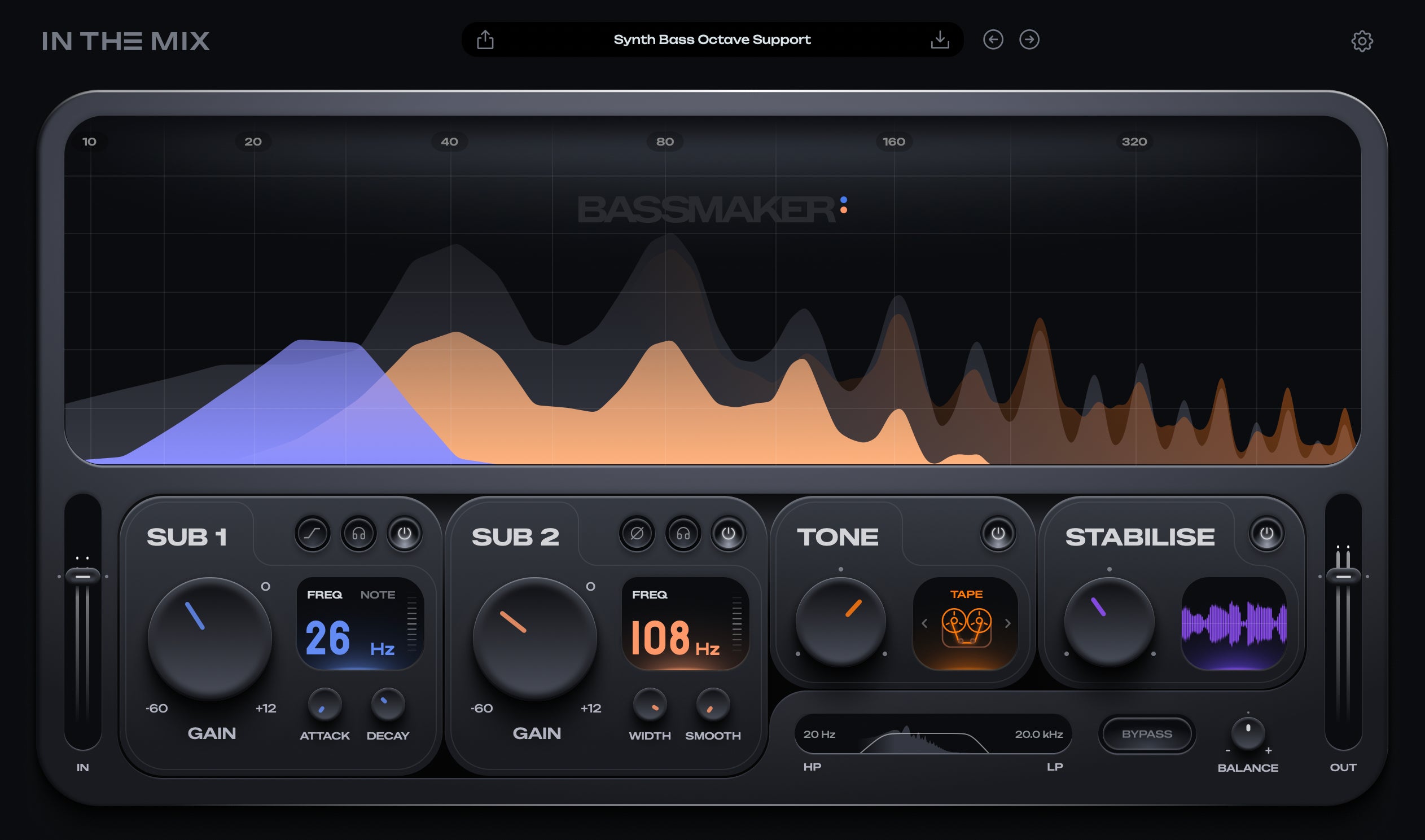Click the SUB 1 GAIN knob
1425x840 pixels.
click(210, 639)
